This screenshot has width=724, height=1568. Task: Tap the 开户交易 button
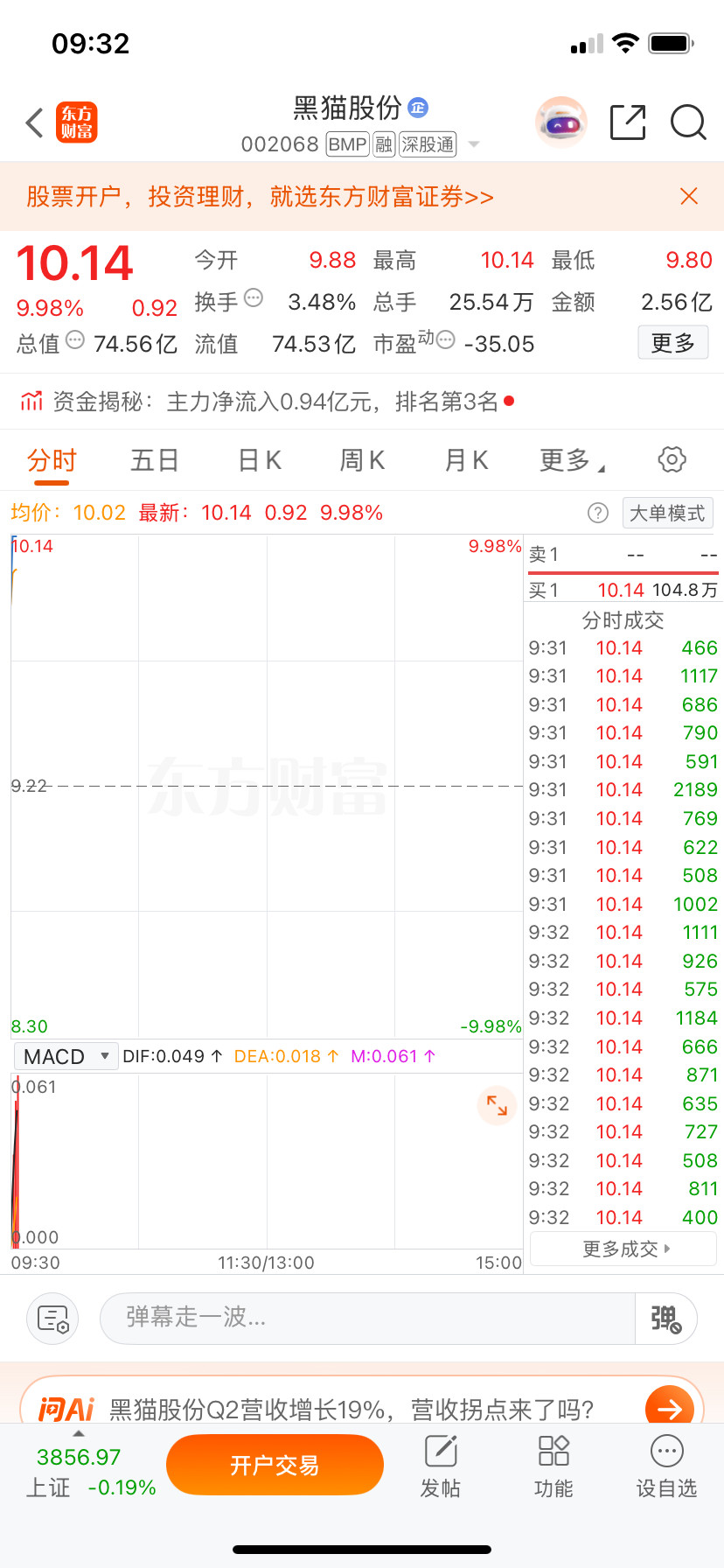[x=275, y=1466]
